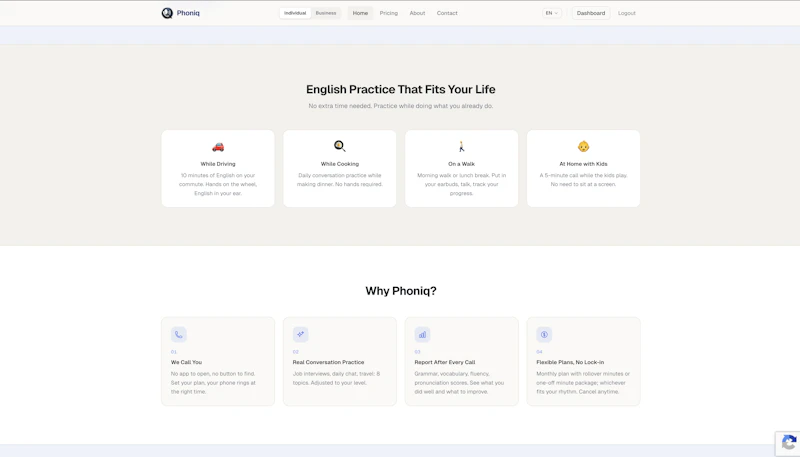
Task: Click the car emoji icon
Action: pos(218,147)
